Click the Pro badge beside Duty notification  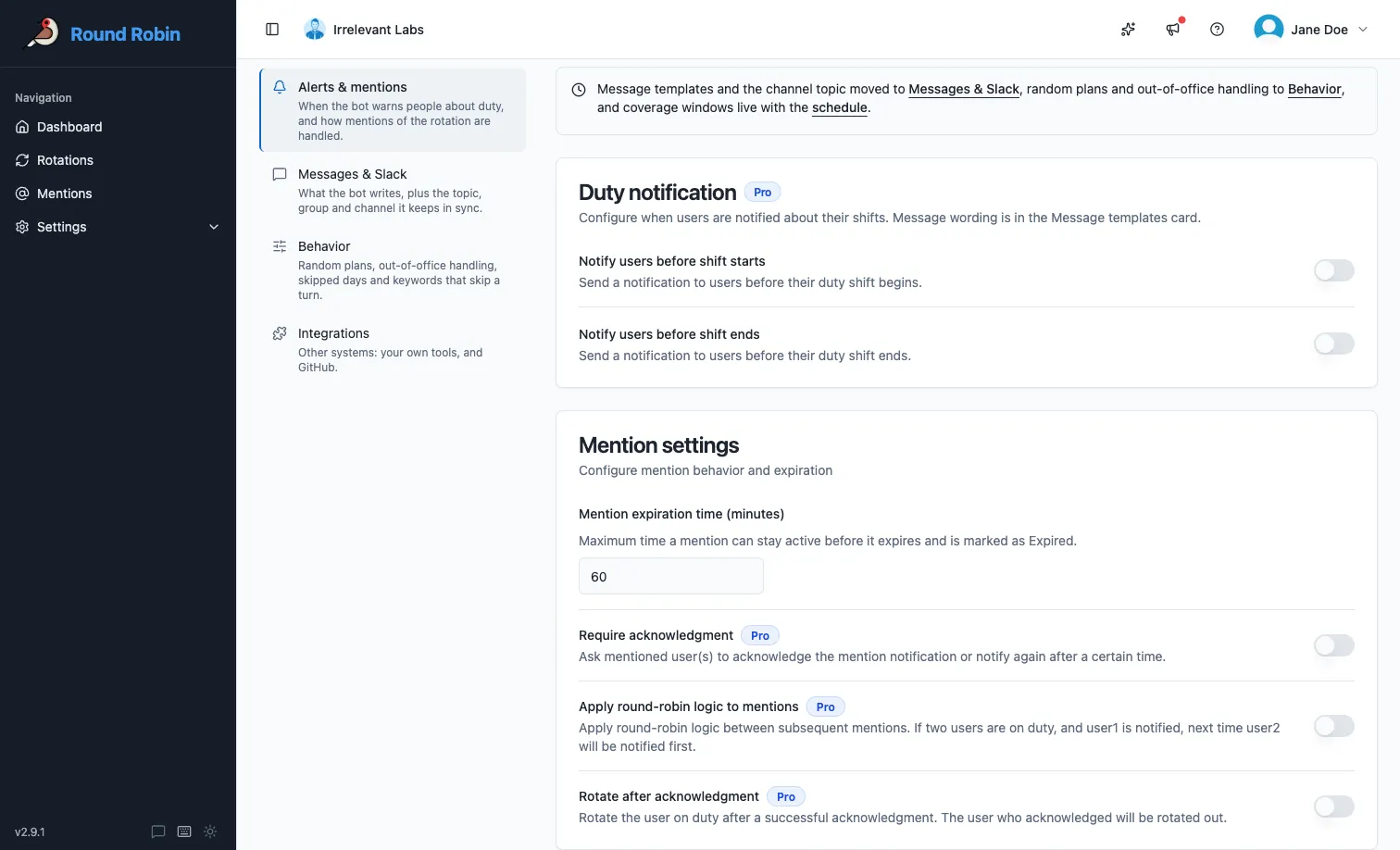tap(762, 193)
